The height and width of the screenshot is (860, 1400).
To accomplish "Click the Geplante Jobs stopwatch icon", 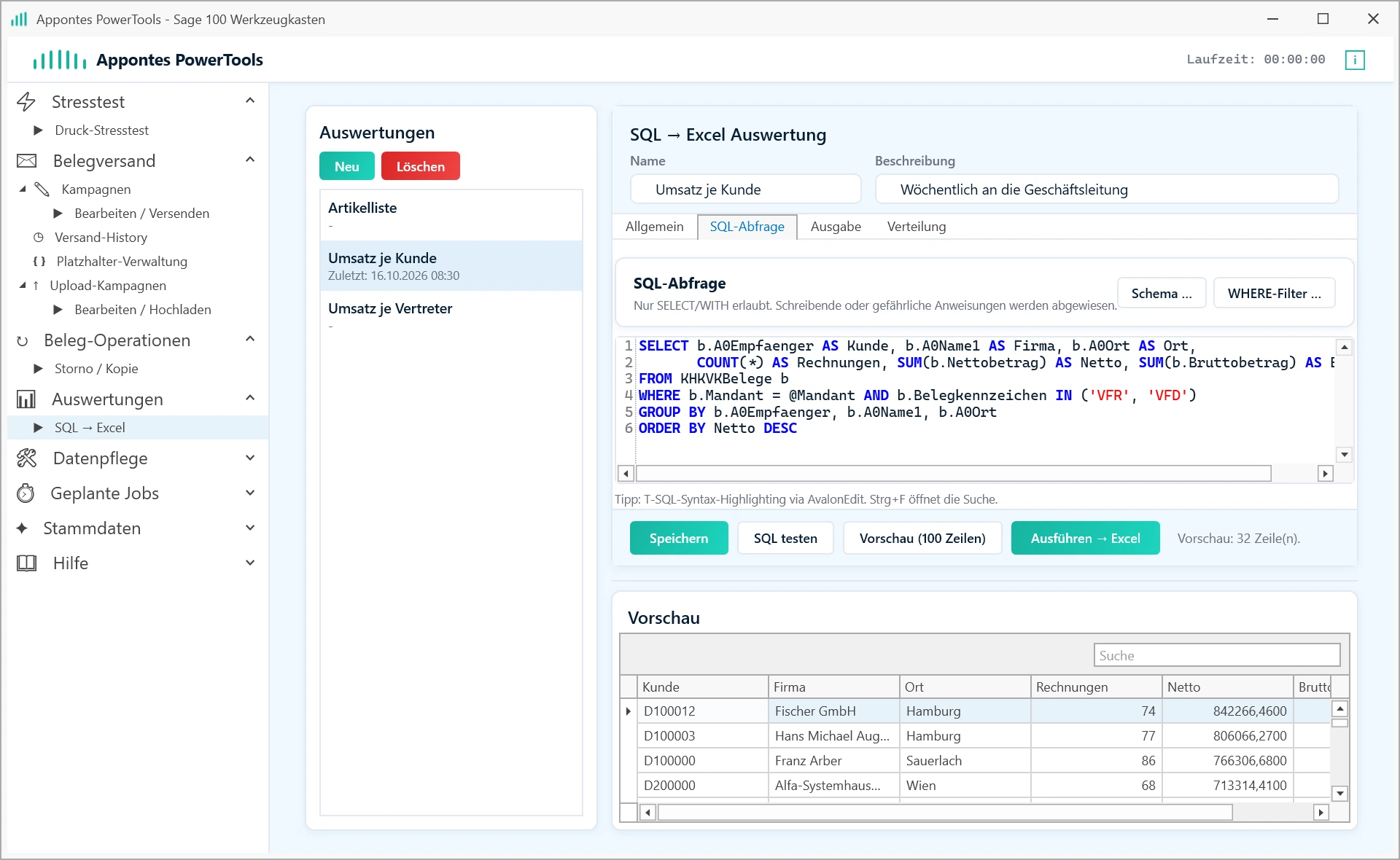I will click(x=26, y=493).
